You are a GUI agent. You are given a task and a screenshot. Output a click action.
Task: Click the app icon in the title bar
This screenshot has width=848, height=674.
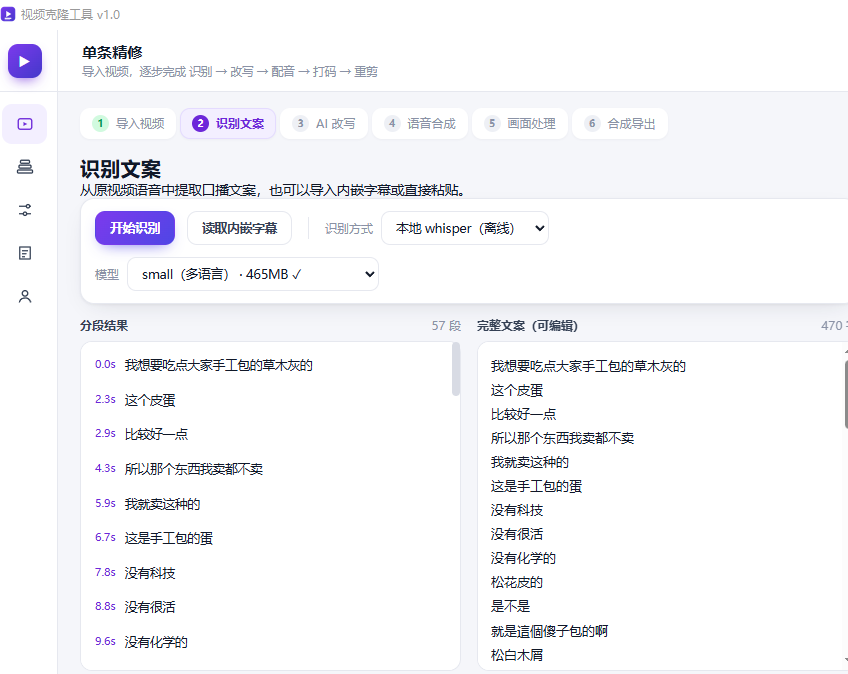click(x=8, y=14)
